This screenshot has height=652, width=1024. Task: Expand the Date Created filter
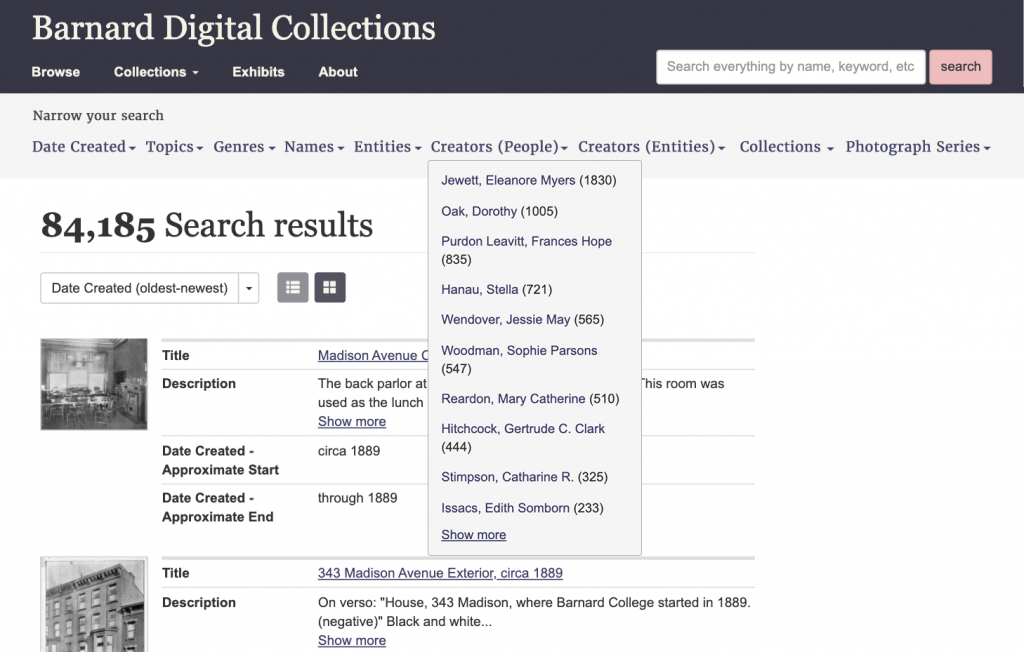pyautogui.click(x=84, y=147)
